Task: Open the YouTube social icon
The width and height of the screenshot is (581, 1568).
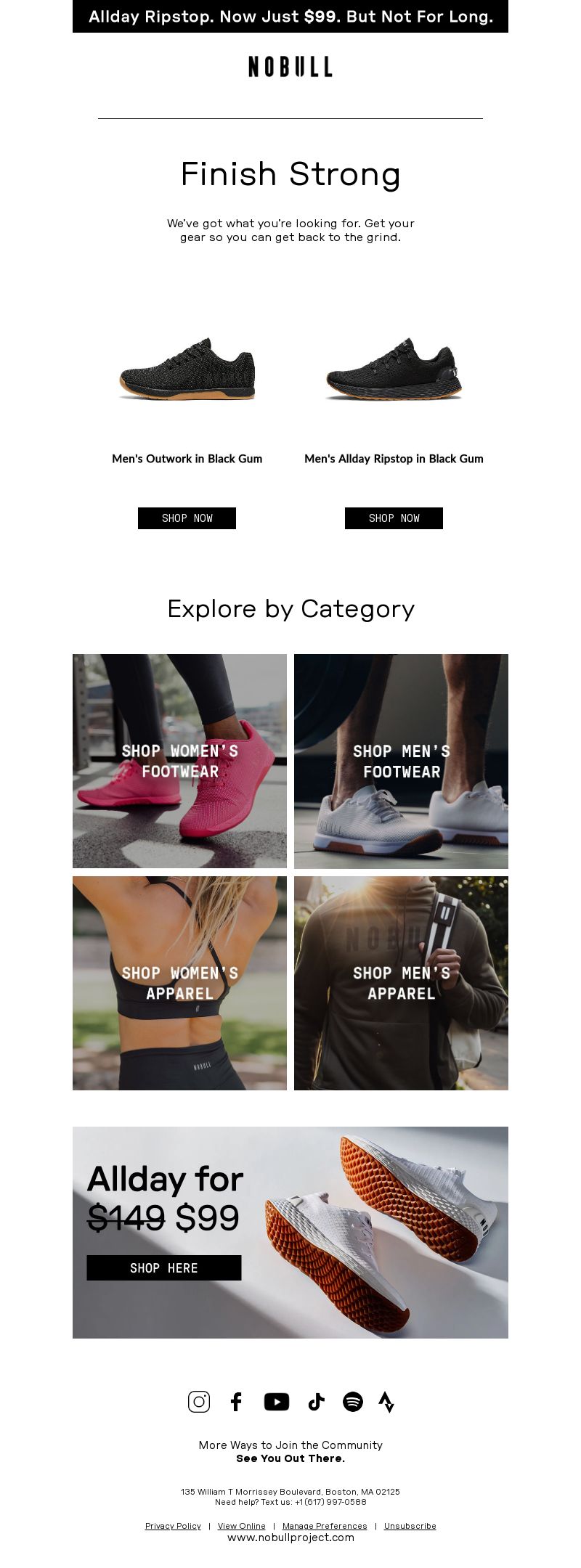Action: pyautogui.click(x=277, y=1401)
